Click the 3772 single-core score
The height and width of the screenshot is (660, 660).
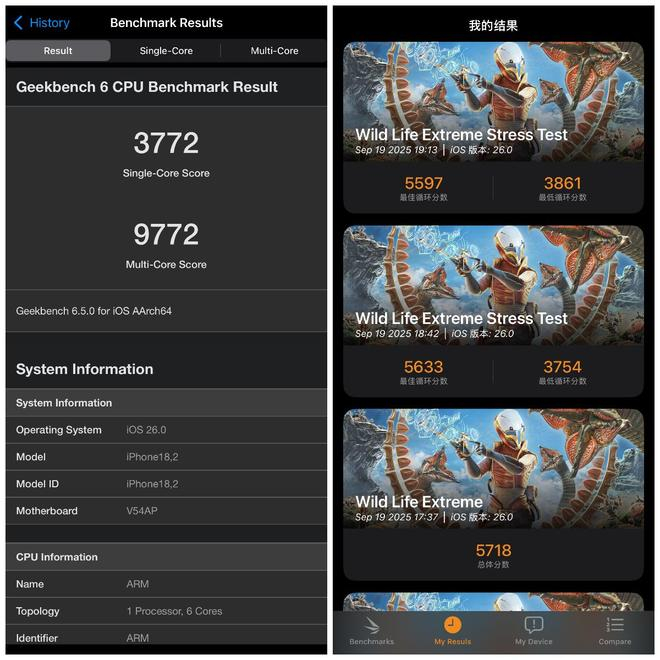166,143
